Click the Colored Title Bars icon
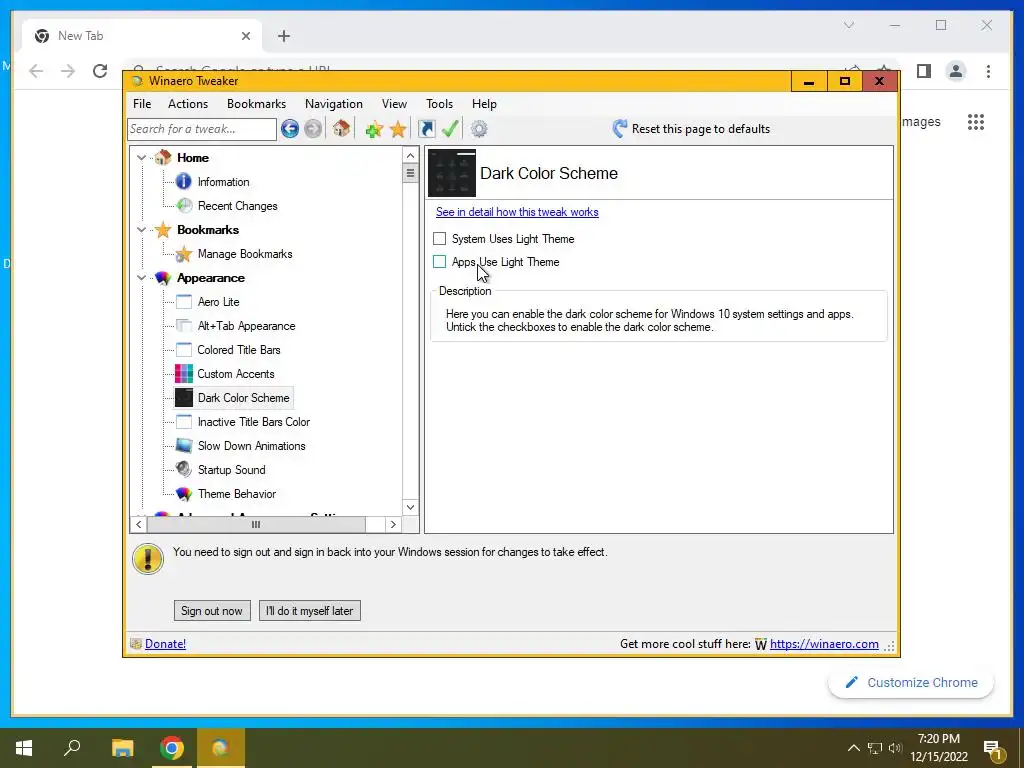The height and width of the screenshot is (768, 1024). pos(184,350)
